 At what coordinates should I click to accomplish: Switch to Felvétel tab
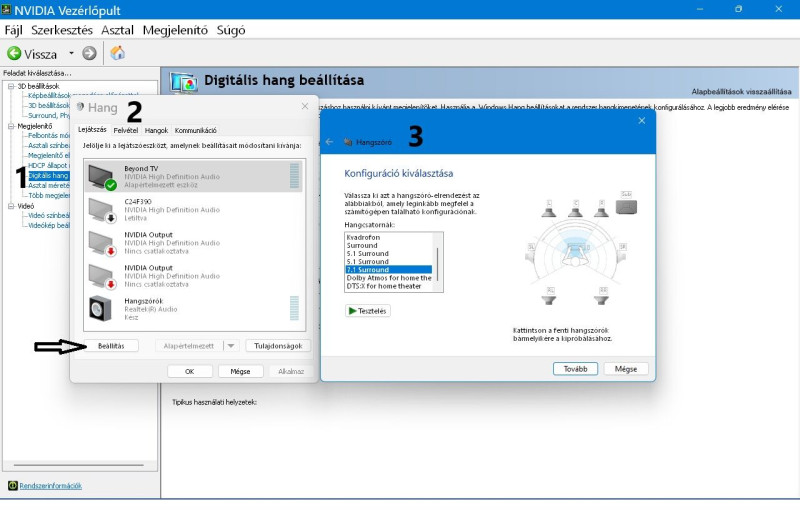pyautogui.click(x=126, y=130)
